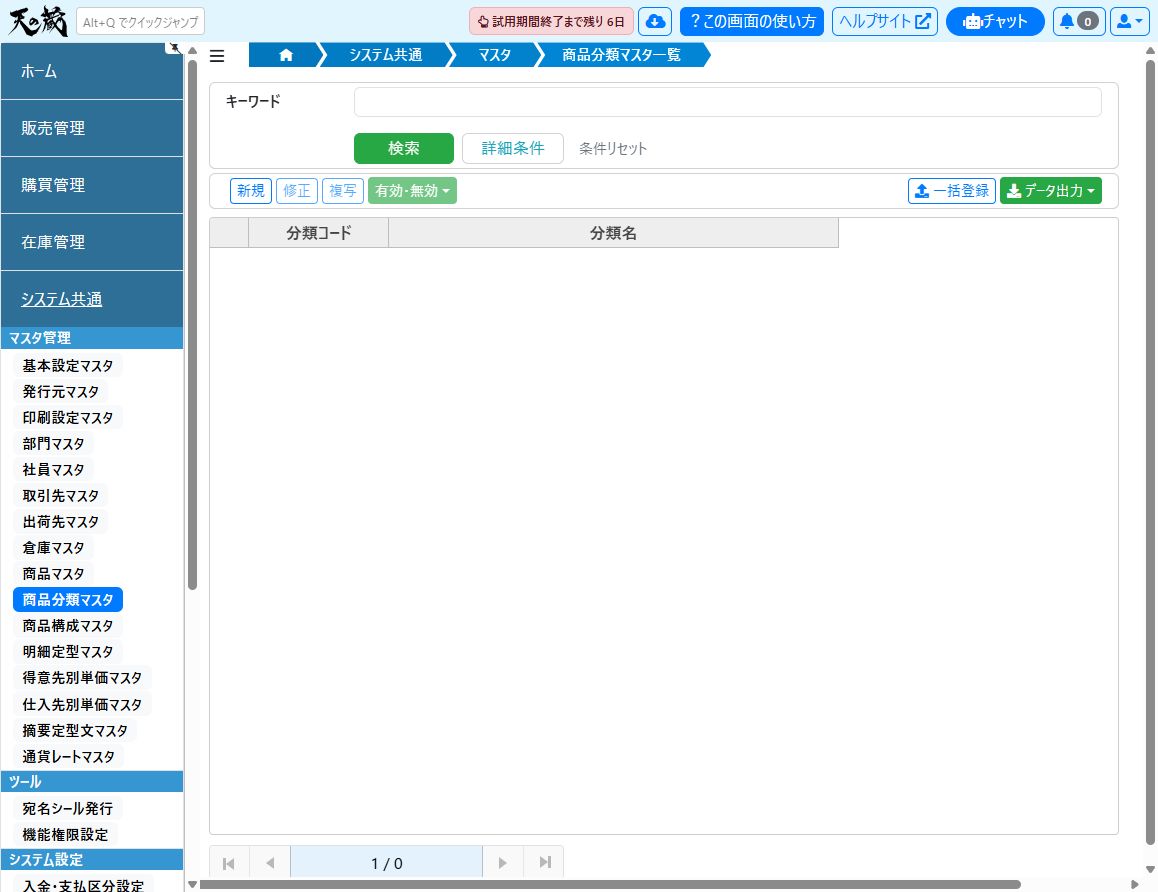1158x892 pixels.
Task: Click the cloud download icon
Action: point(654,21)
